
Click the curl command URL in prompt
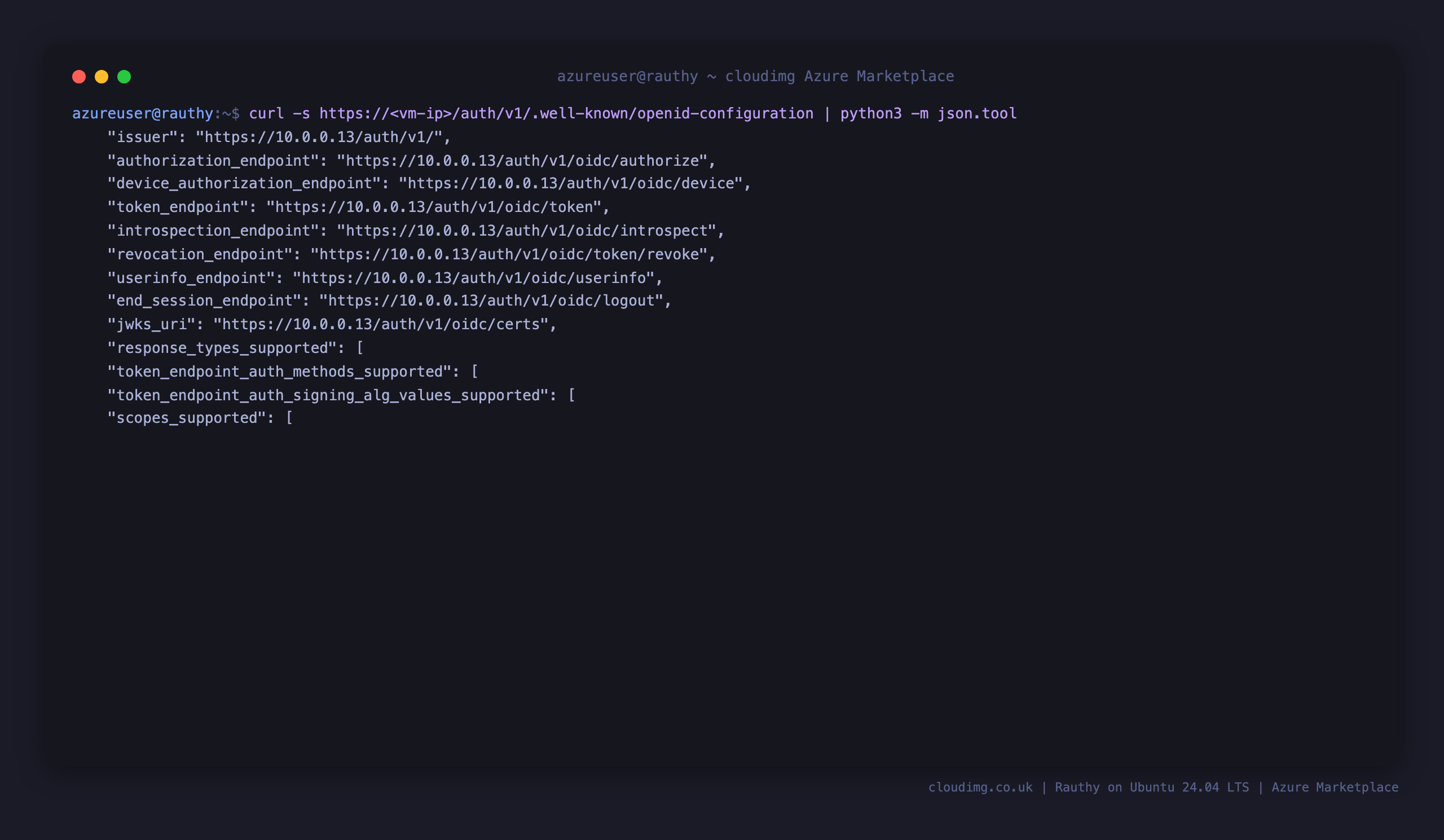566,113
